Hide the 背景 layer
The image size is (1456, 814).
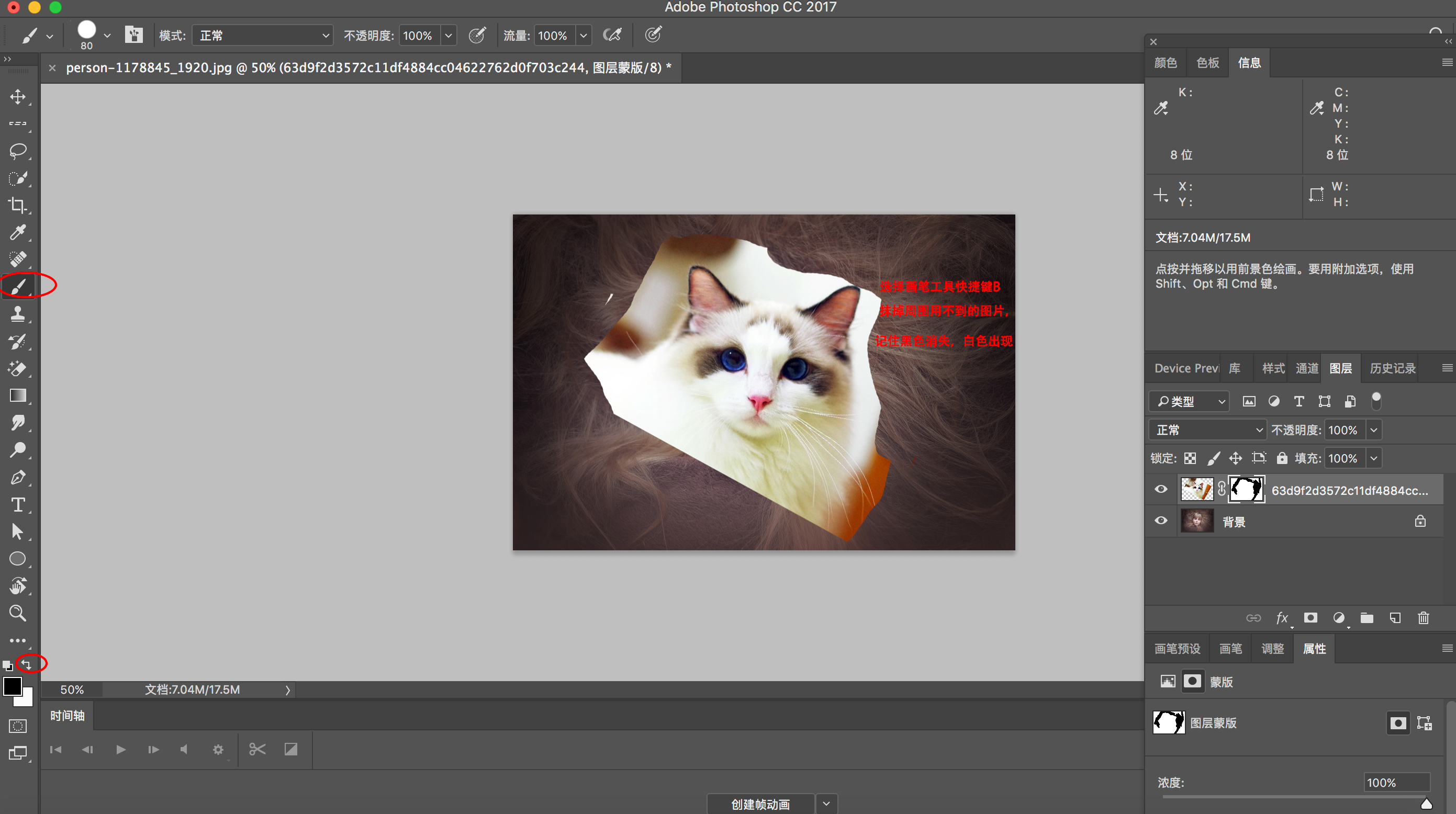pyautogui.click(x=1161, y=521)
